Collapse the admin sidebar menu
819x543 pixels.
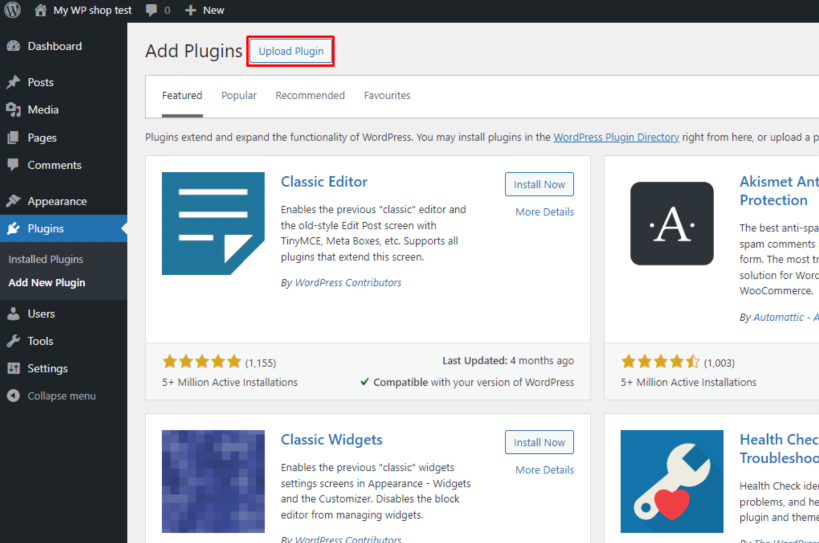(61, 396)
